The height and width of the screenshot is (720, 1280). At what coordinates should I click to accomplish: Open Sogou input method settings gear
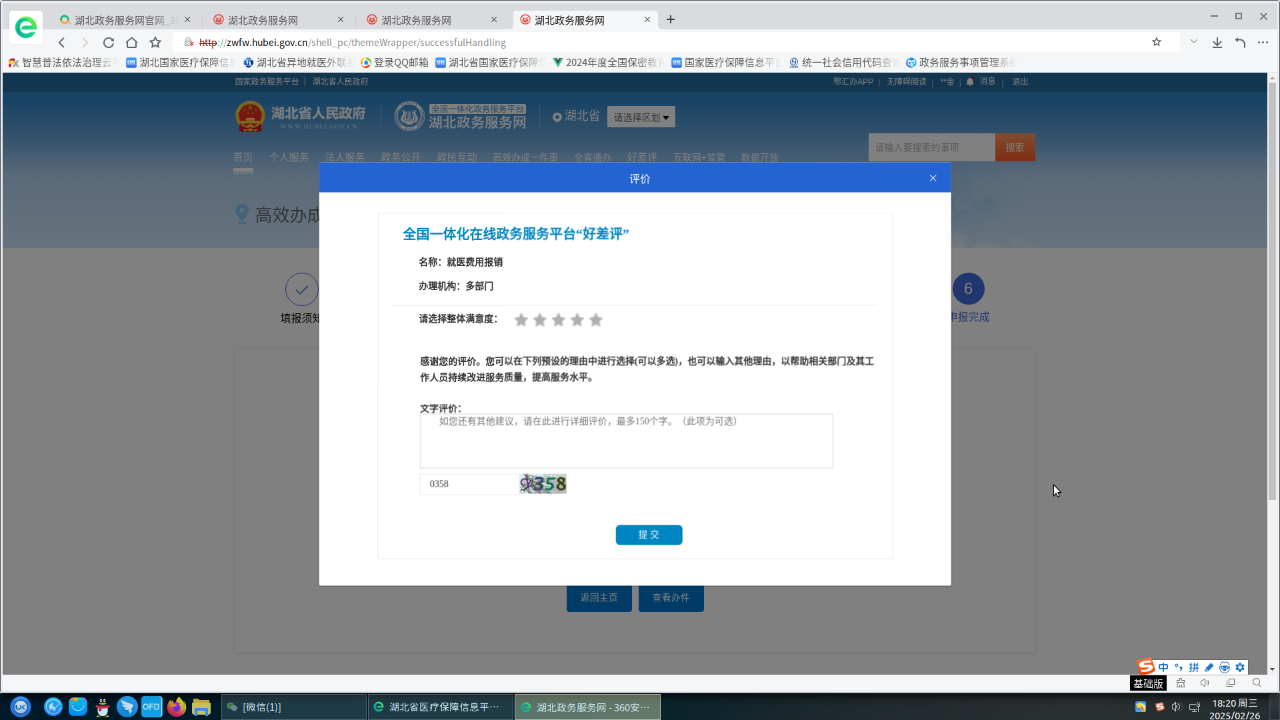pos(1240,667)
